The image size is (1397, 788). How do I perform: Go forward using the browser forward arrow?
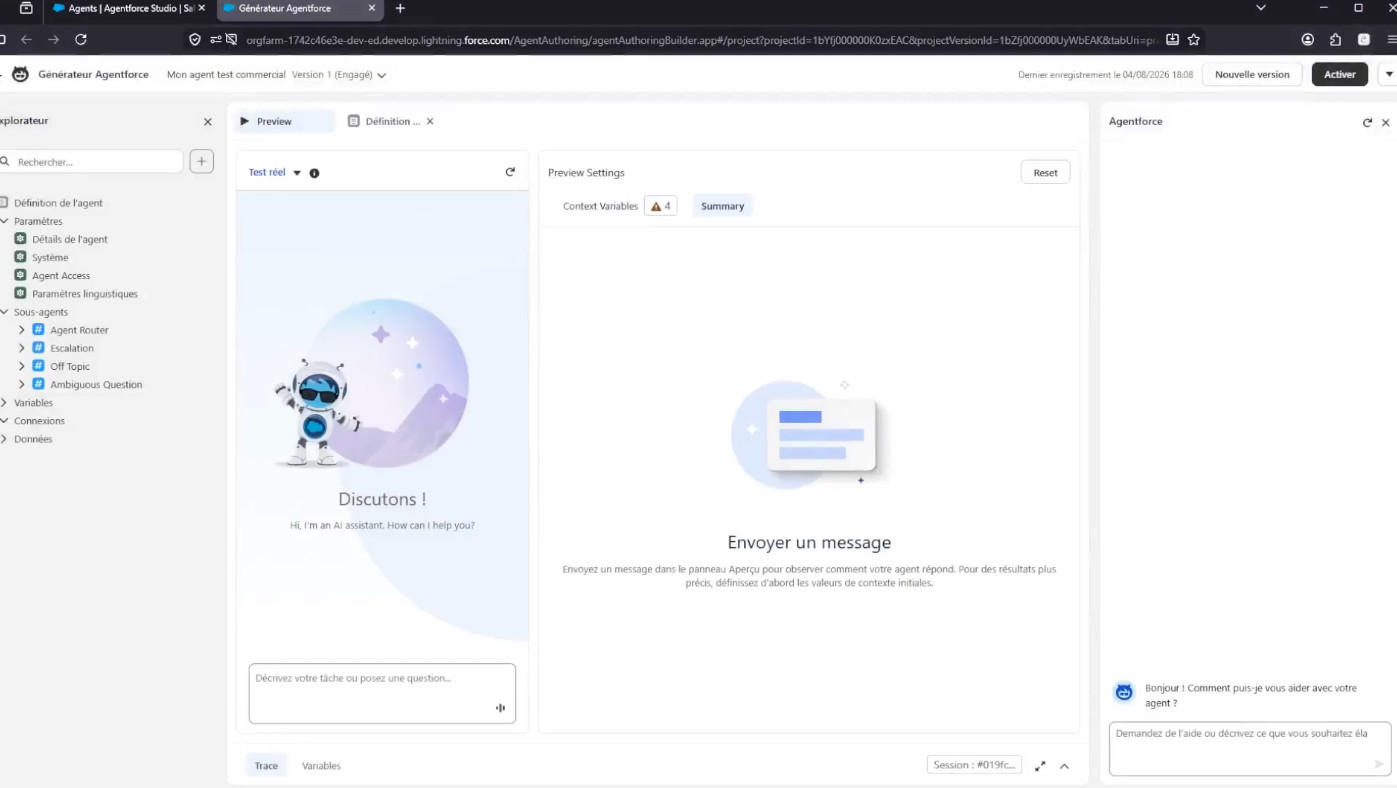coord(54,40)
